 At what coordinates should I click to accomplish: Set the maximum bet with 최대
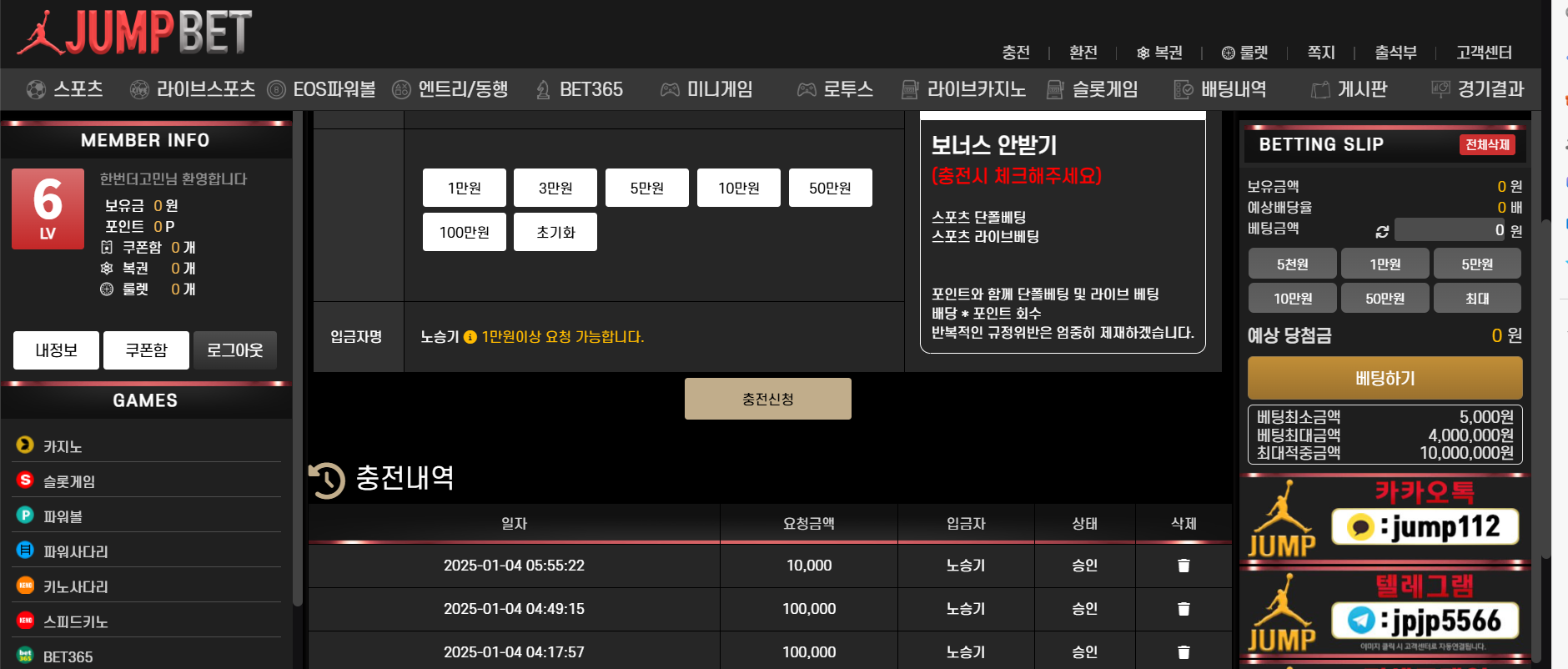click(1477, 298)
